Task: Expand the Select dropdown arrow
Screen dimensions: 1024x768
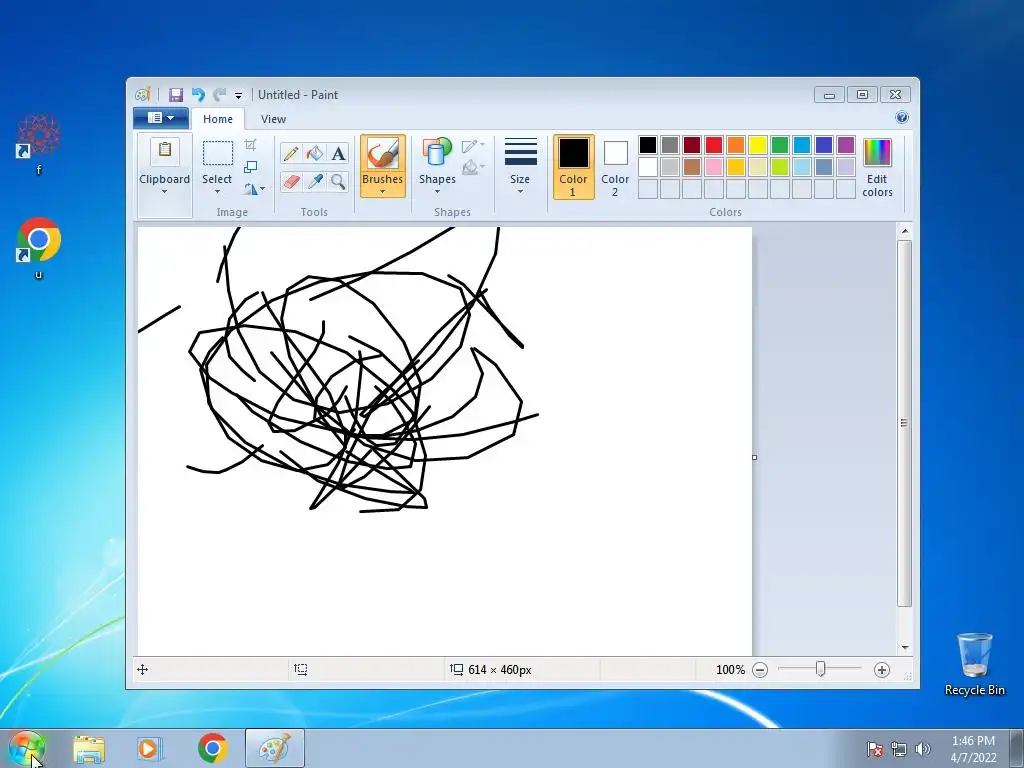Action: [217, 192]
